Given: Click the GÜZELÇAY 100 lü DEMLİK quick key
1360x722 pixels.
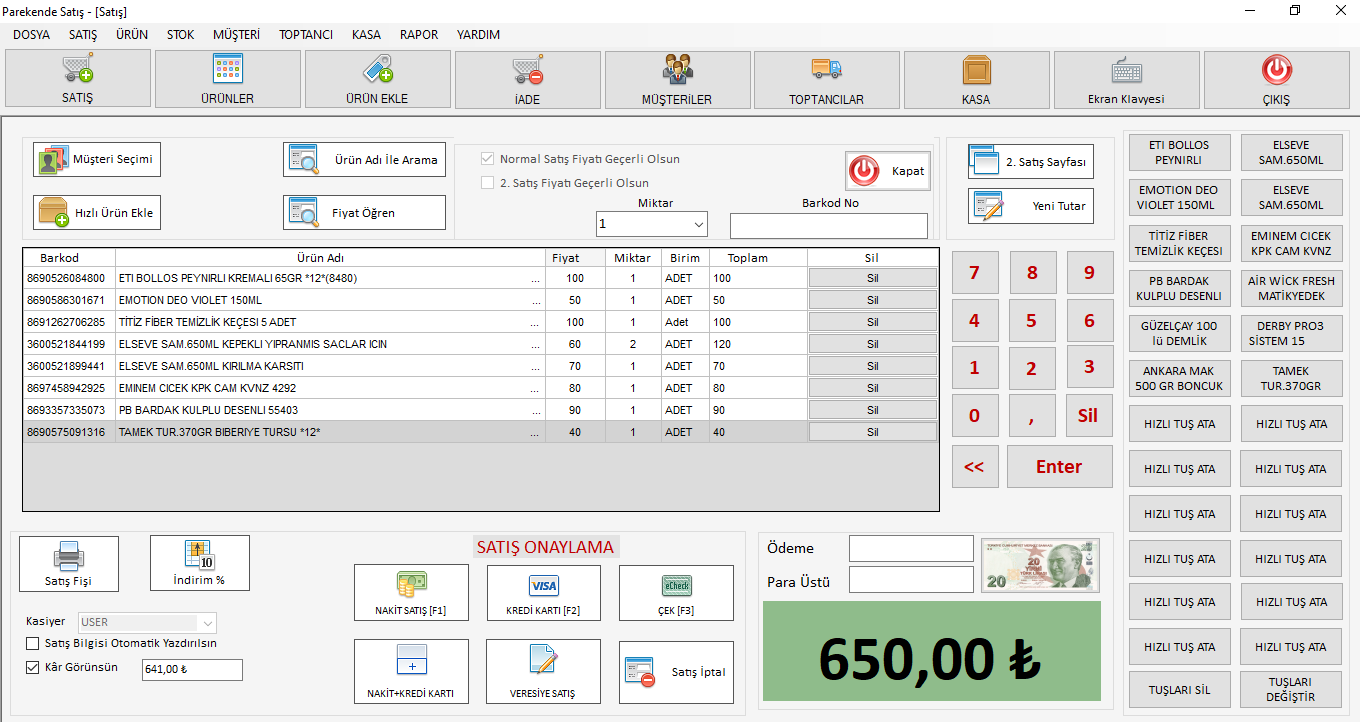Looking at the screenshot, I should point(1180,333).
